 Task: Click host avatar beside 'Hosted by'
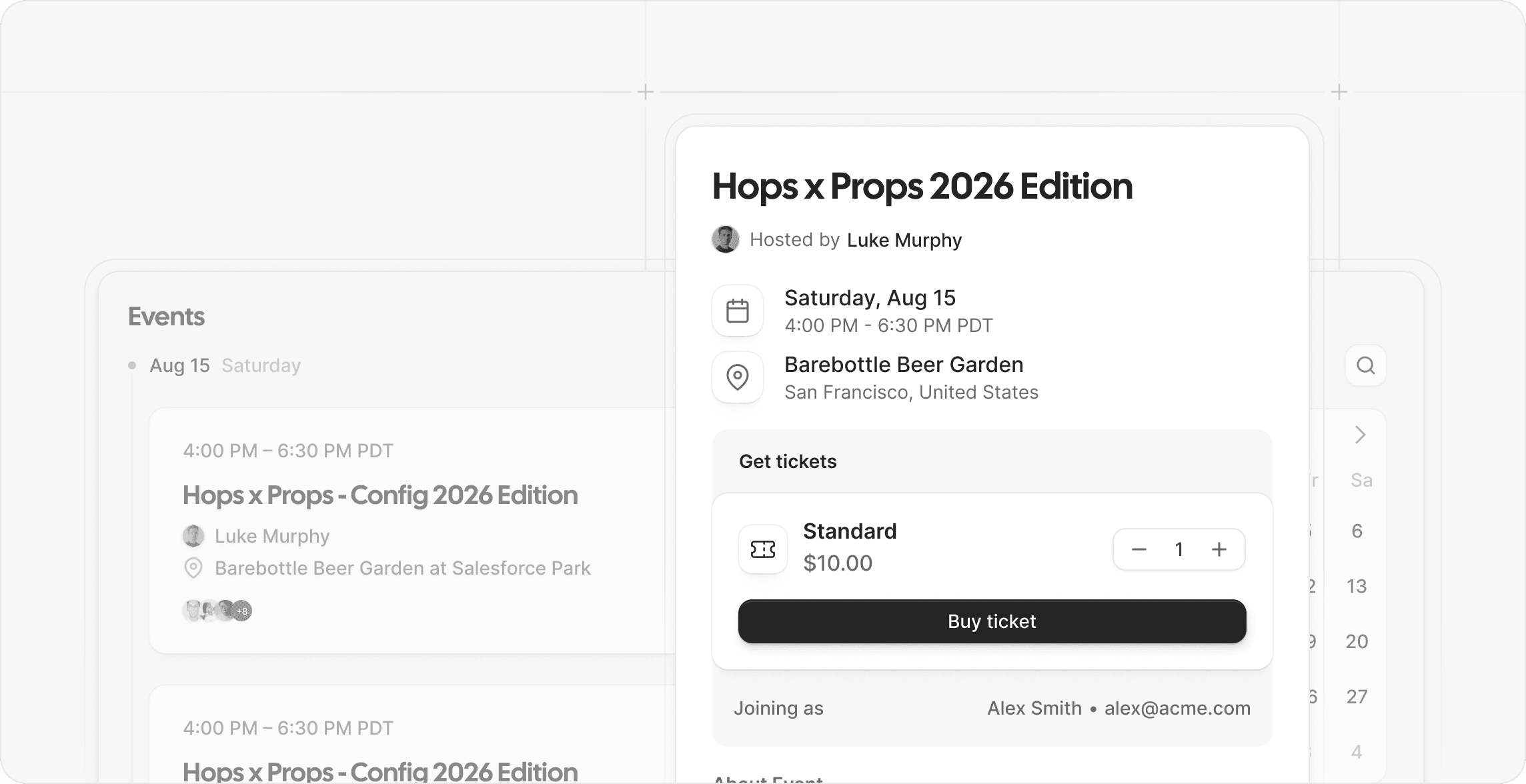(726, 239)
